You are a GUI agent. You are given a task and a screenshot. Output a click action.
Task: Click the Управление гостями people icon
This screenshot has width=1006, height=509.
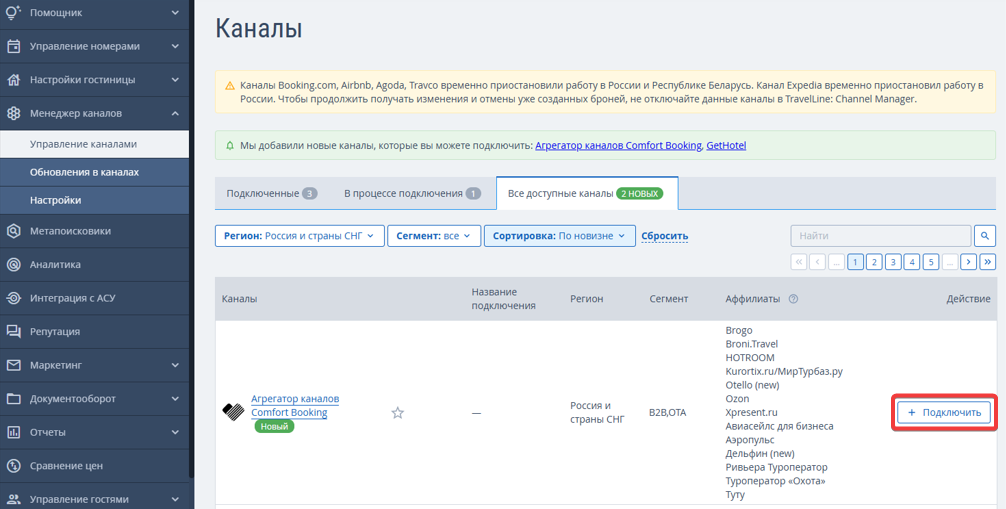[13, 499]
